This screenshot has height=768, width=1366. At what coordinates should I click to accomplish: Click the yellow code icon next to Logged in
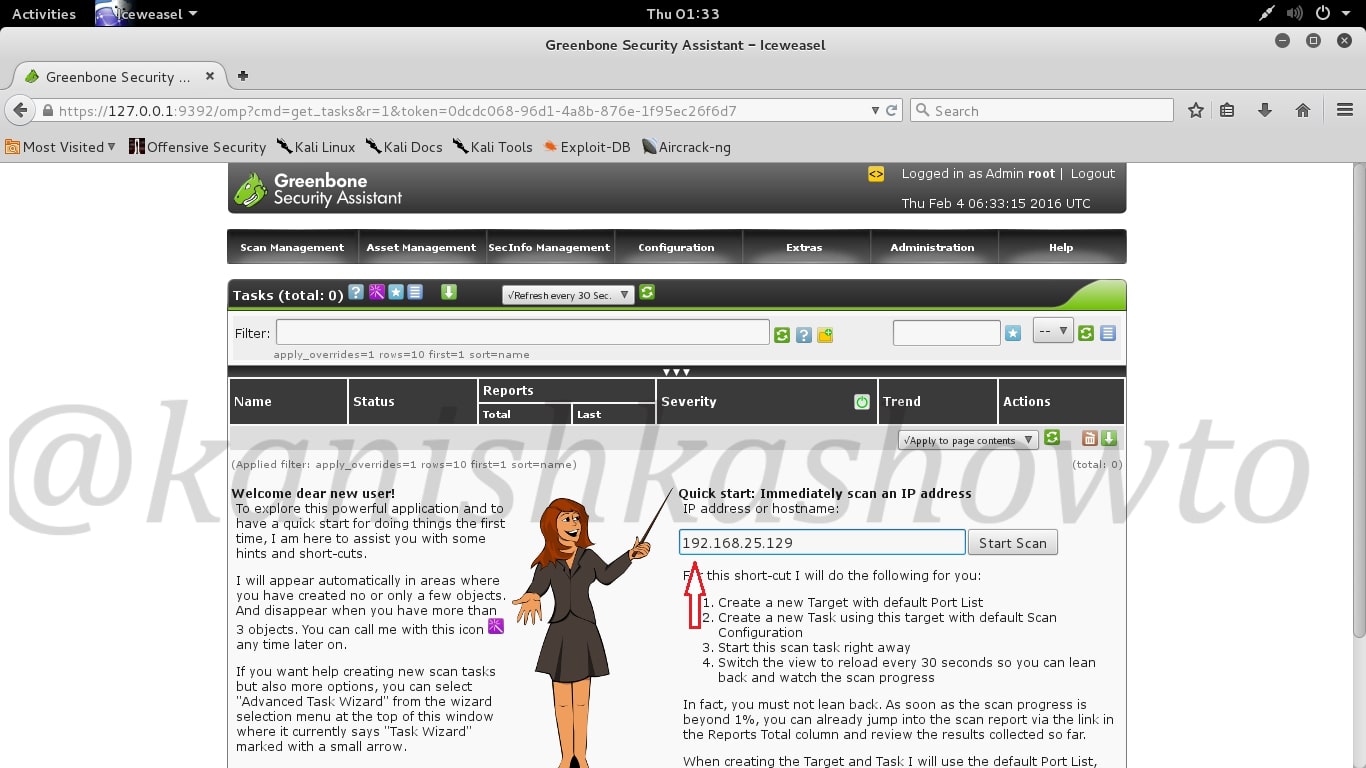point(876,174)
